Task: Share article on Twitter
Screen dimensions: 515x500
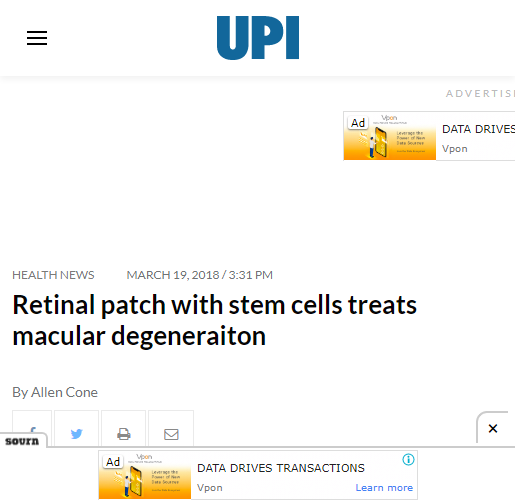Action: tap(76, 429)
